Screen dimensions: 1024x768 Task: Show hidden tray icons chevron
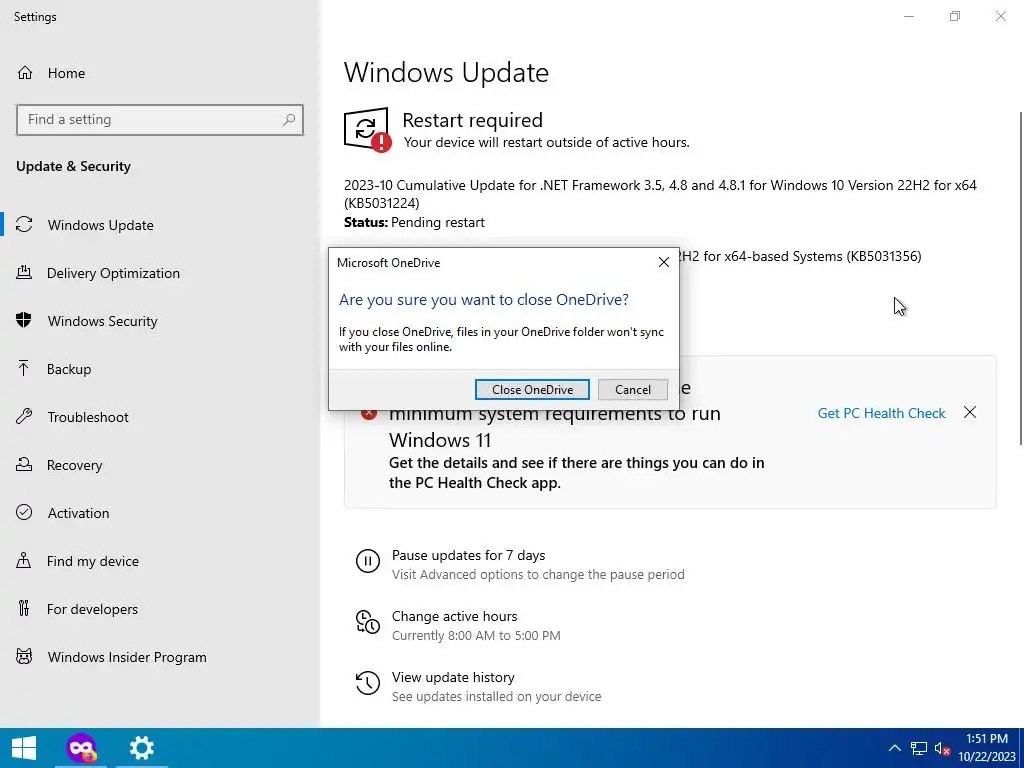tap(895, 748)
